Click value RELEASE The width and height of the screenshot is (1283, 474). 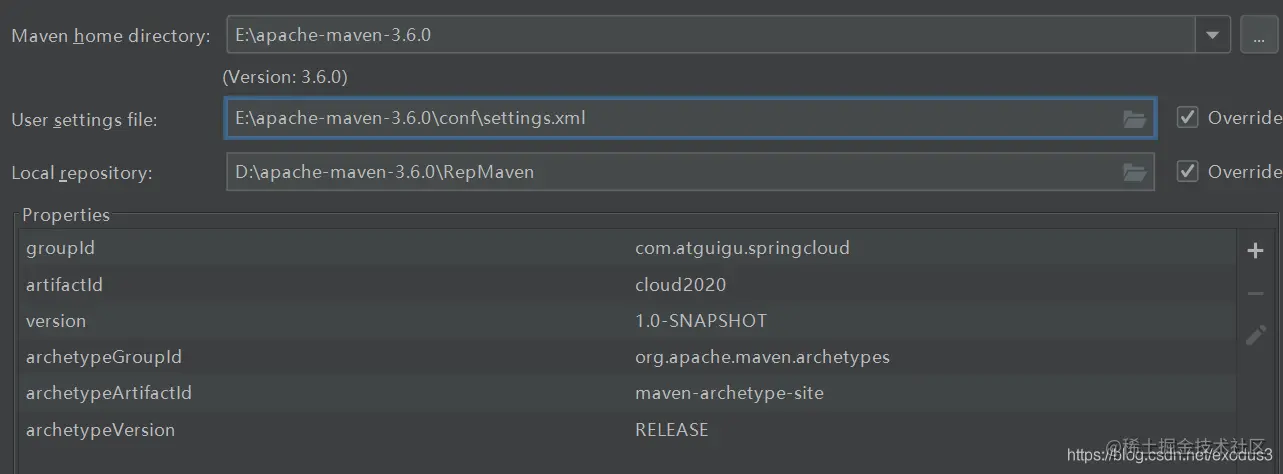(x=672, y=430)
